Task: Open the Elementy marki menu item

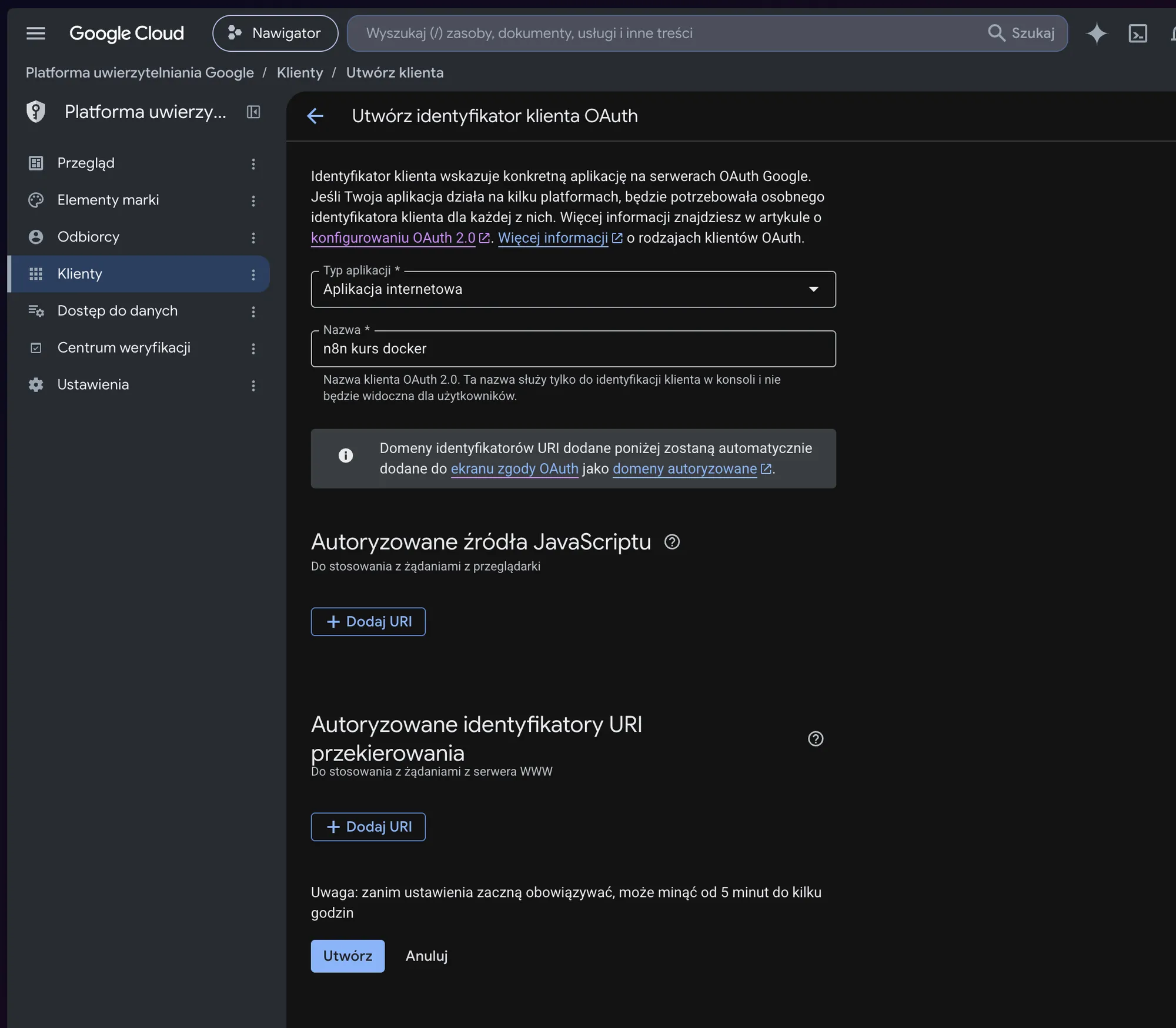Action: click(139, 200)
